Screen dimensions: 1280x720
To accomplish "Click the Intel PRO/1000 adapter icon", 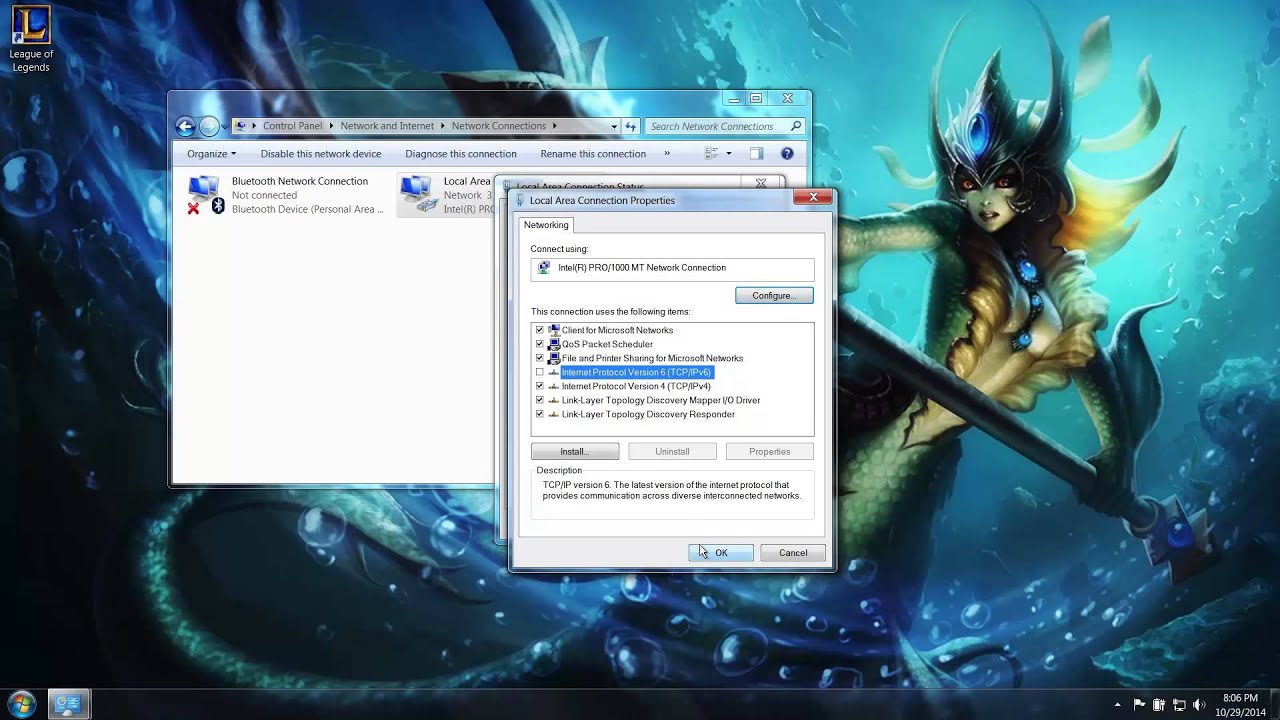I will [x=544, y=268].
